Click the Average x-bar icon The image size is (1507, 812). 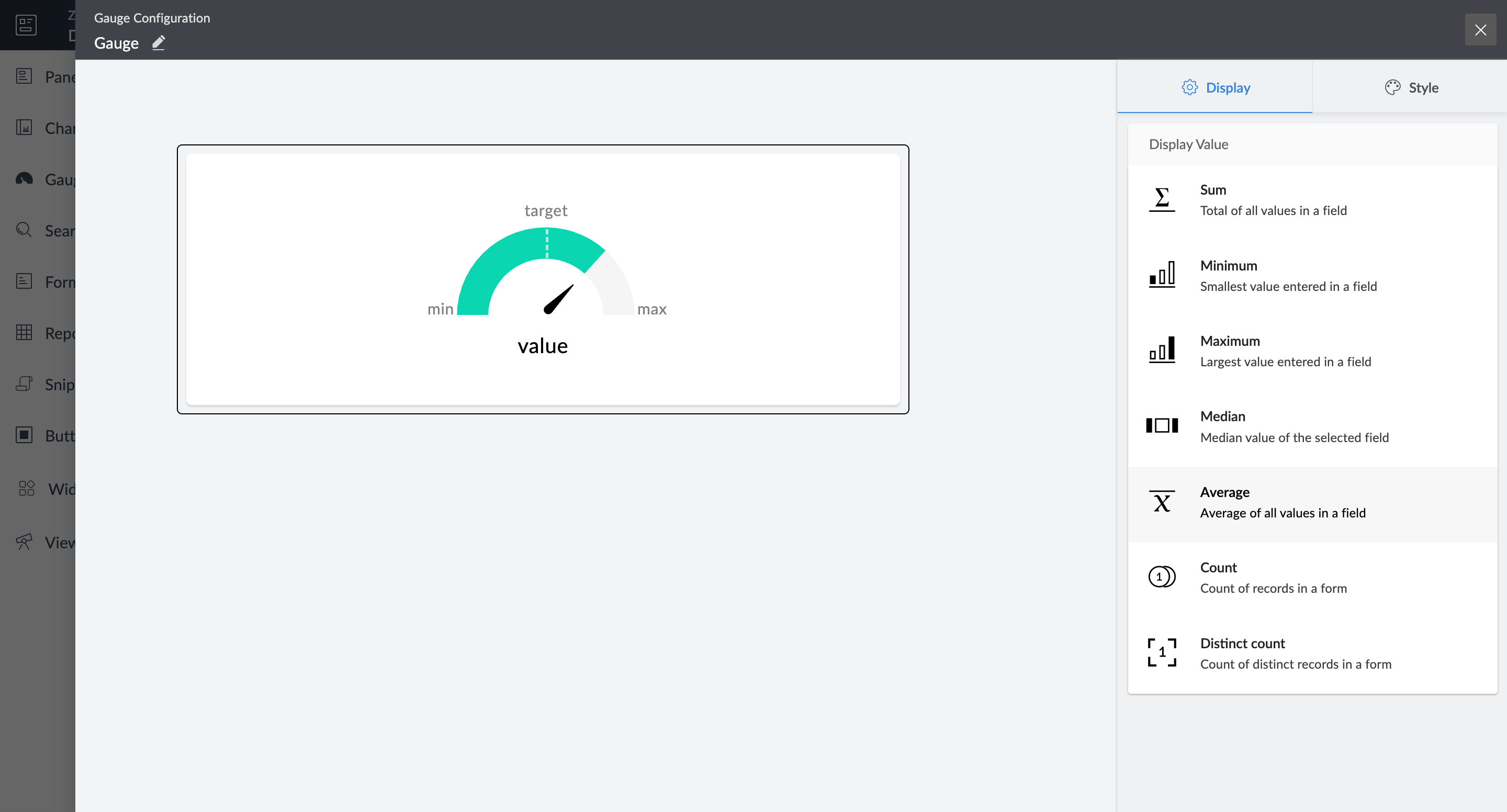pos(1162,502)
